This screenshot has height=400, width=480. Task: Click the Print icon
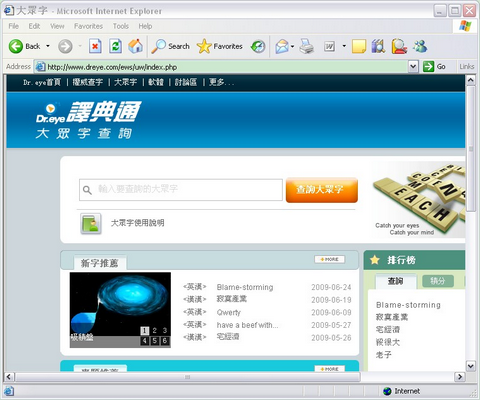pos(306,46)
